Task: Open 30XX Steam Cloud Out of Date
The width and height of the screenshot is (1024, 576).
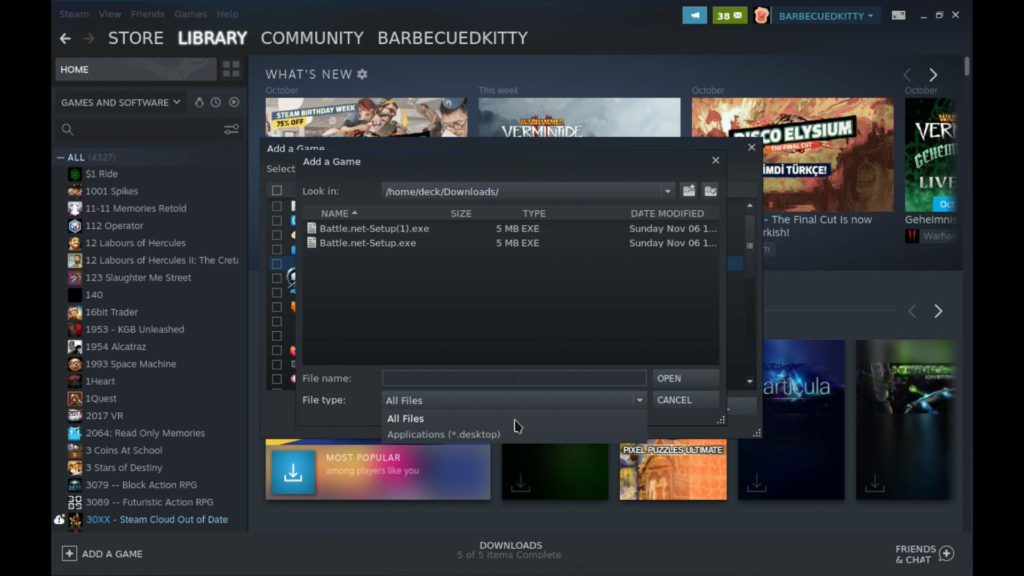Action: (x=157, y=520)
